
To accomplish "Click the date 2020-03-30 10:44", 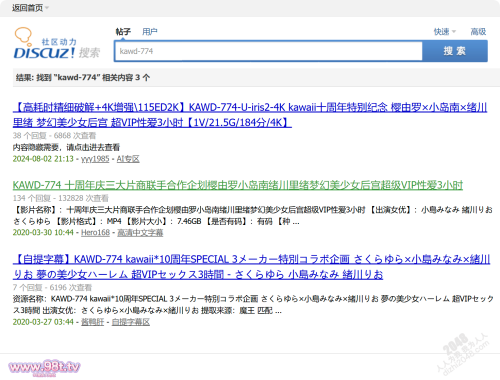I will 43,233.
